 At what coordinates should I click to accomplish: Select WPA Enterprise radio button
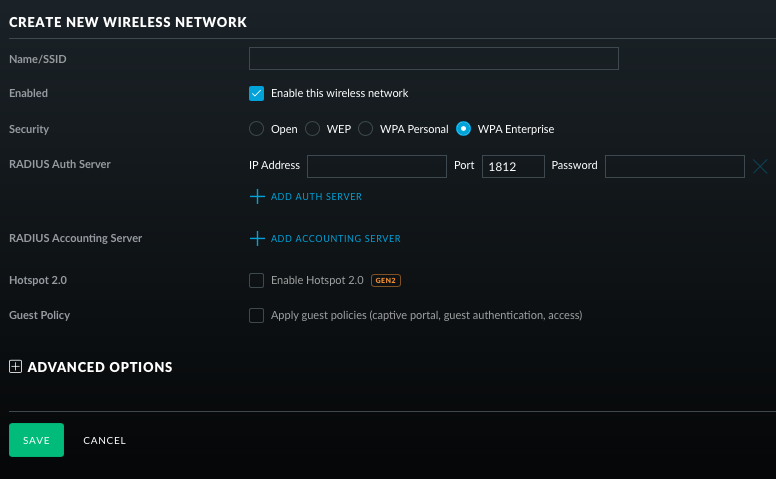[x=463, y=129]
